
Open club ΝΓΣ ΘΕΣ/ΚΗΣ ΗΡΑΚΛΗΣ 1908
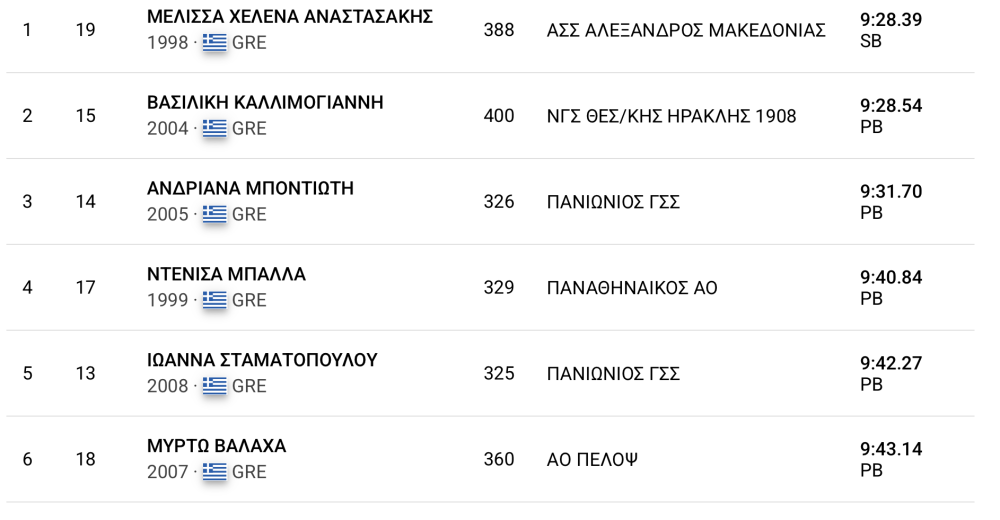672,116
